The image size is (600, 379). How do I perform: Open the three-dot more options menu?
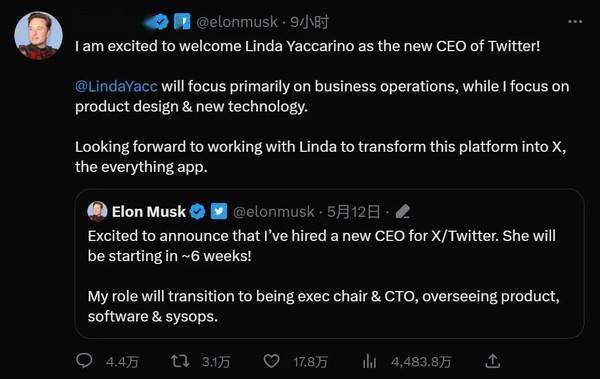[x=575, y=22]
